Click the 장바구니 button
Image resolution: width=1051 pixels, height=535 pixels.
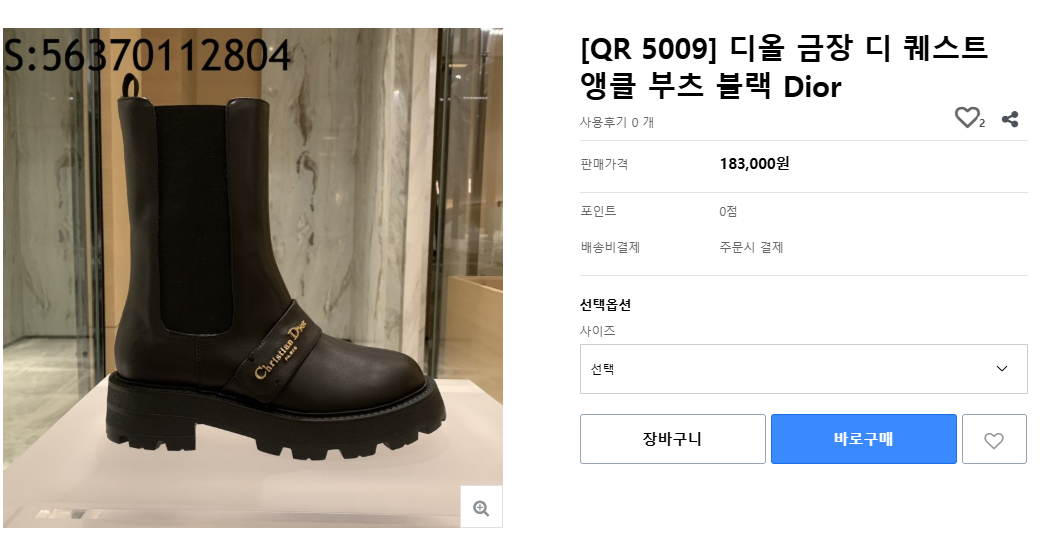(672, 439)
